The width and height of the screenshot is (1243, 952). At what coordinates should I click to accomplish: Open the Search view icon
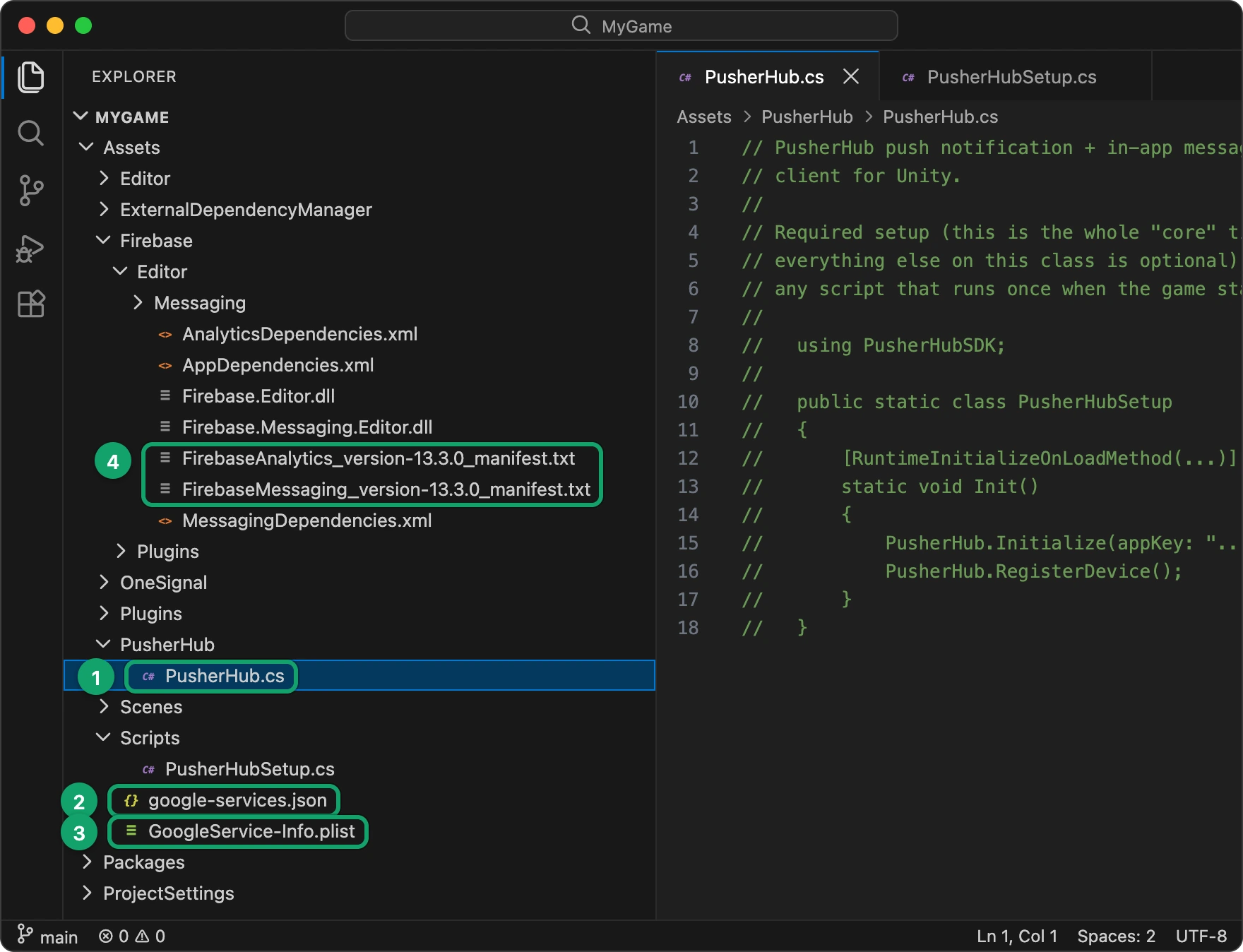pos(31,133)
